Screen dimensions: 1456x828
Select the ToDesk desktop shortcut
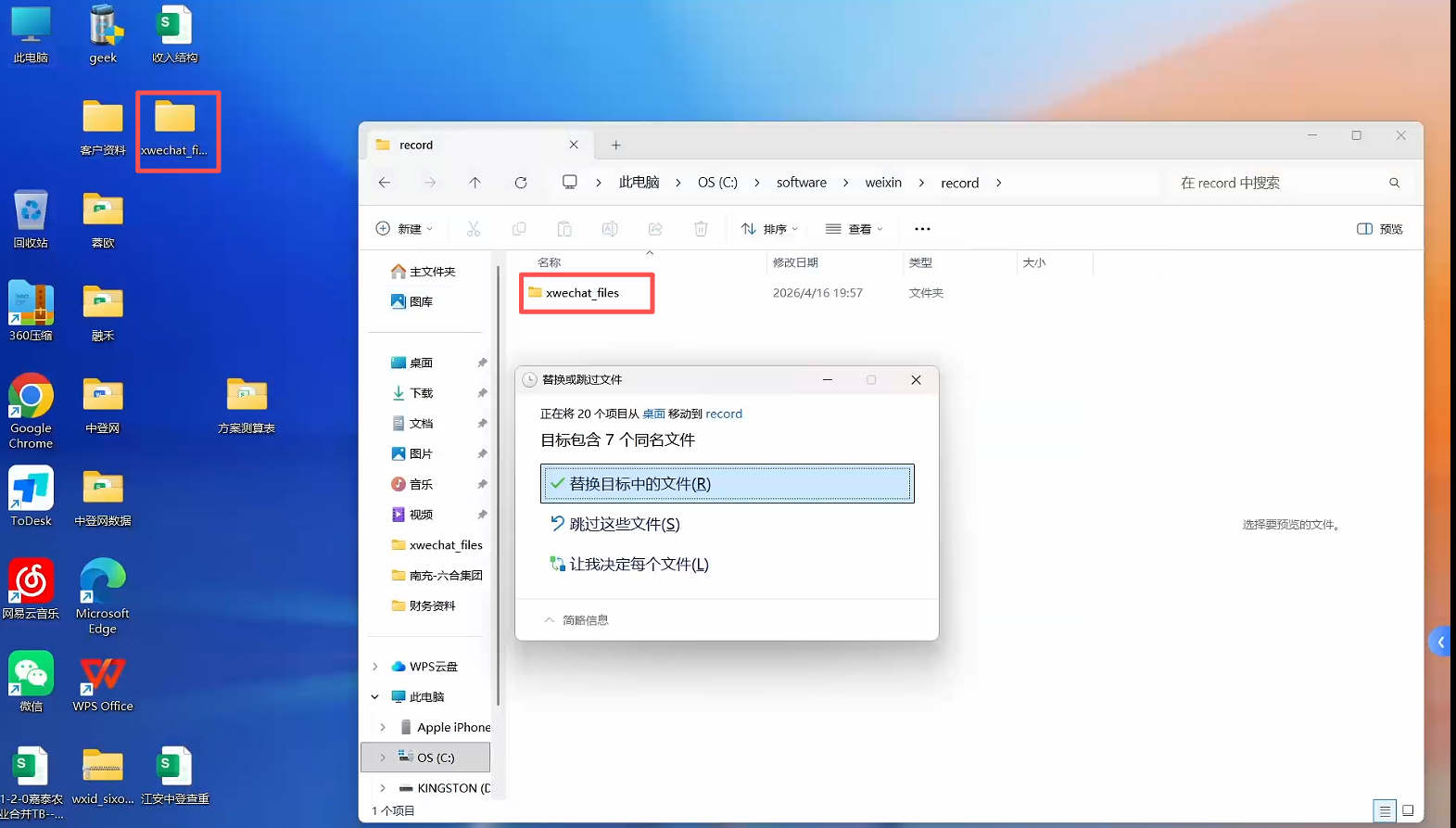[x=31, y=497]
